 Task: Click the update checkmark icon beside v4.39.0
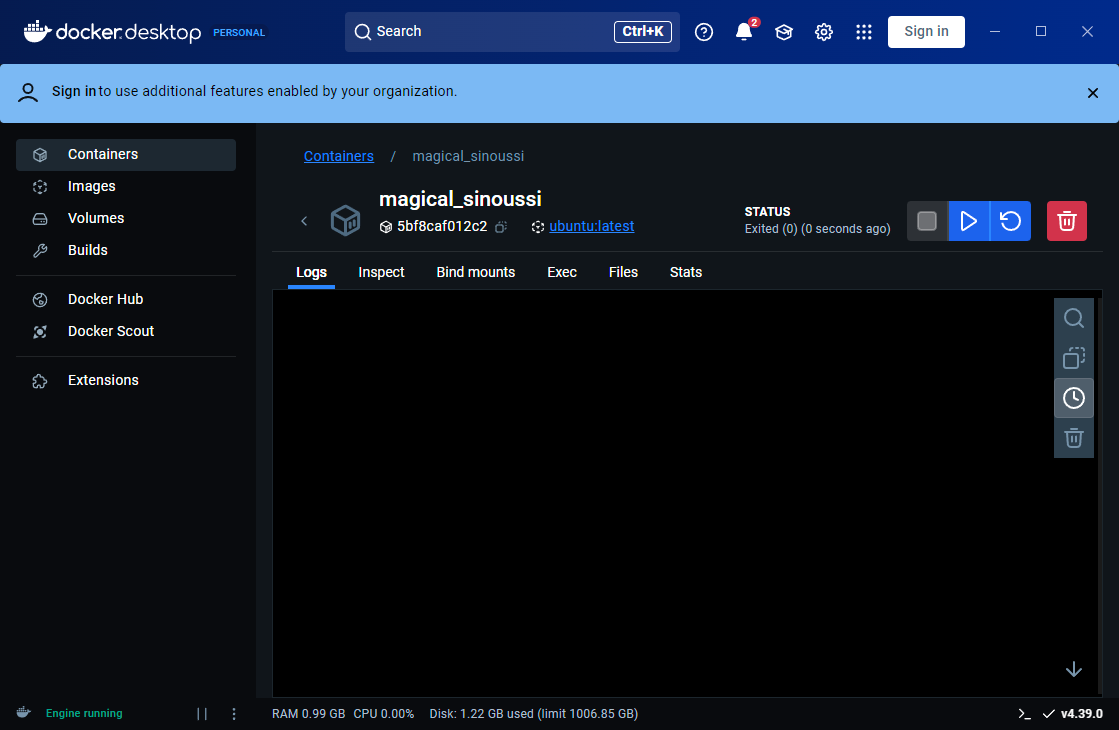[1048, 714]
